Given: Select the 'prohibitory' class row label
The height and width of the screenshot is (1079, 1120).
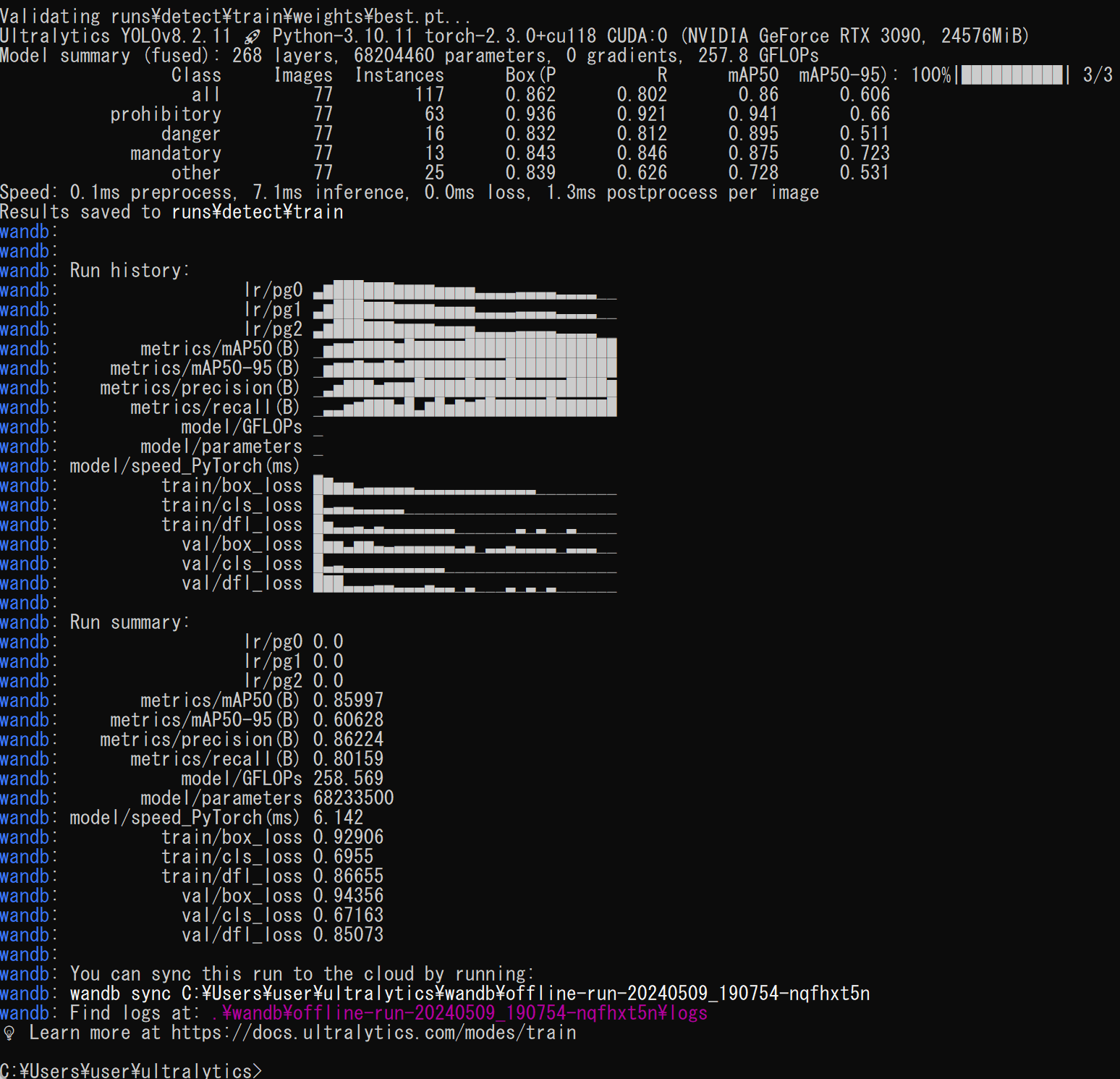Looking at the screenshot, I should click(166, 114).
